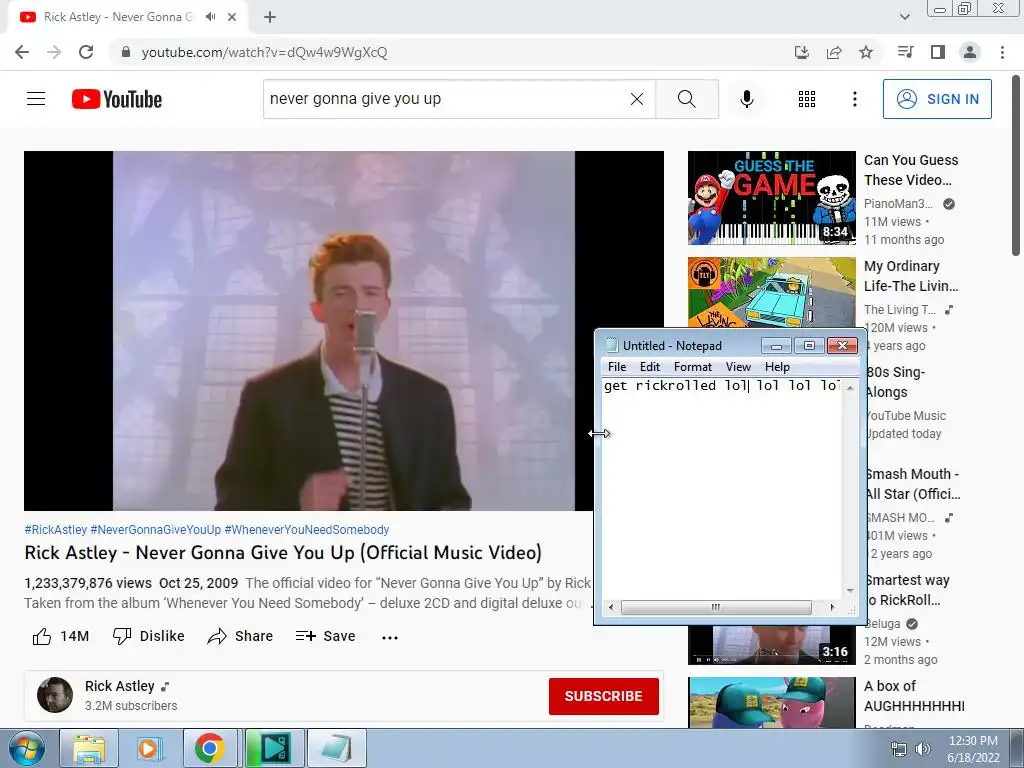
Task: Click the SIGN IN button
Action: (937, 99)
